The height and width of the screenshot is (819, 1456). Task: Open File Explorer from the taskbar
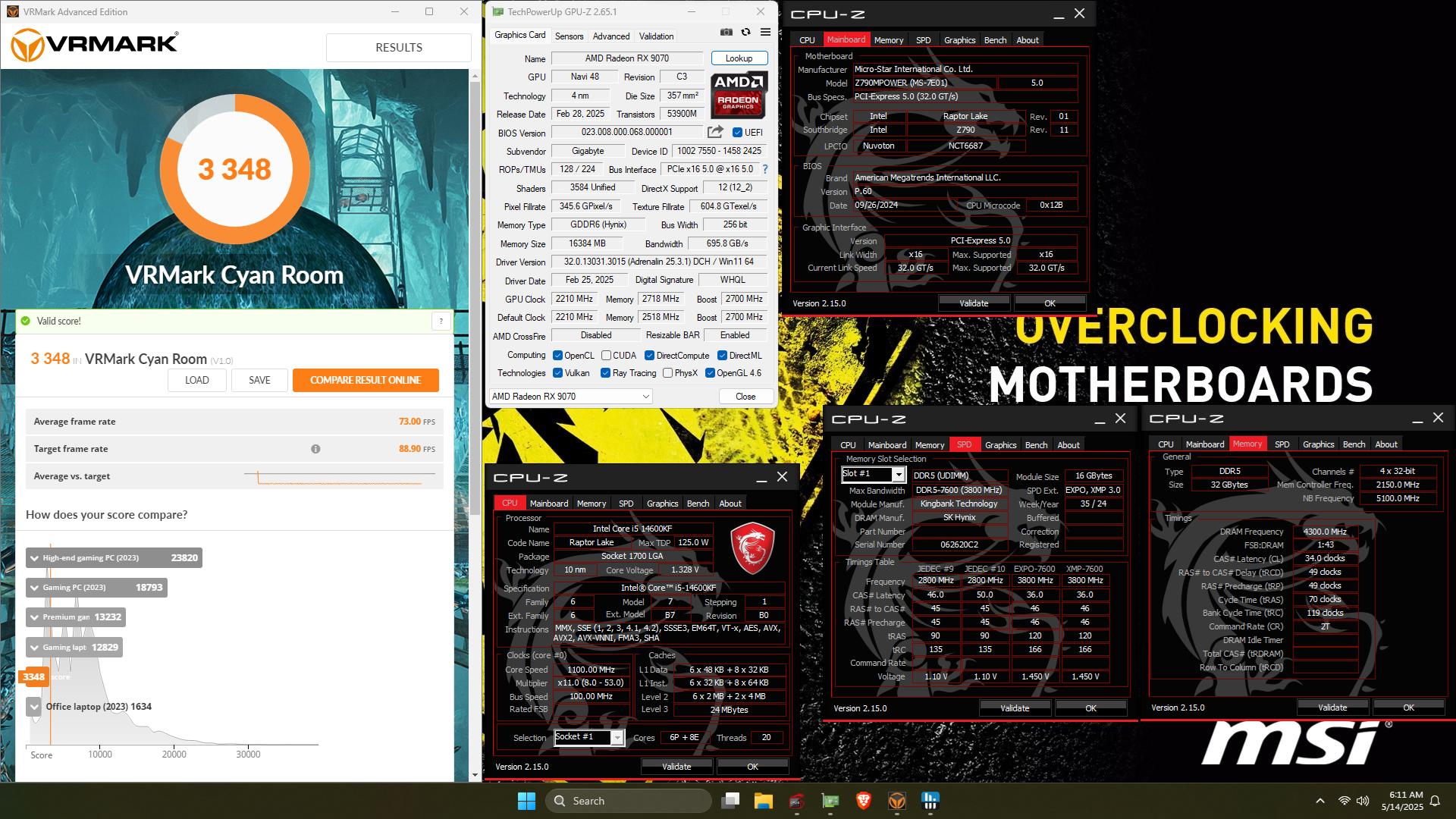[764, 801]
